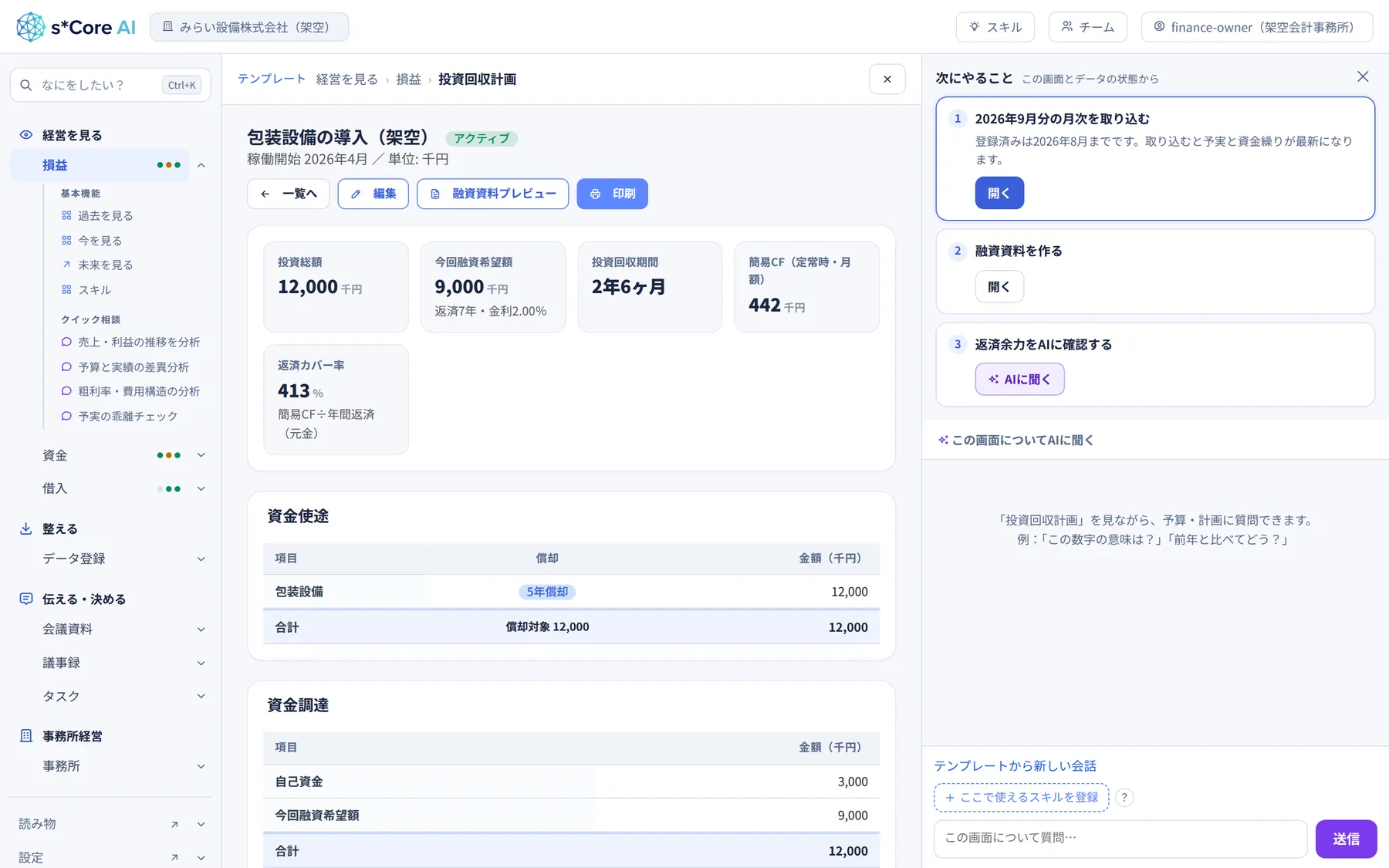Click the 印刷 button
The image size is (1389, 868).
point(613,194)
